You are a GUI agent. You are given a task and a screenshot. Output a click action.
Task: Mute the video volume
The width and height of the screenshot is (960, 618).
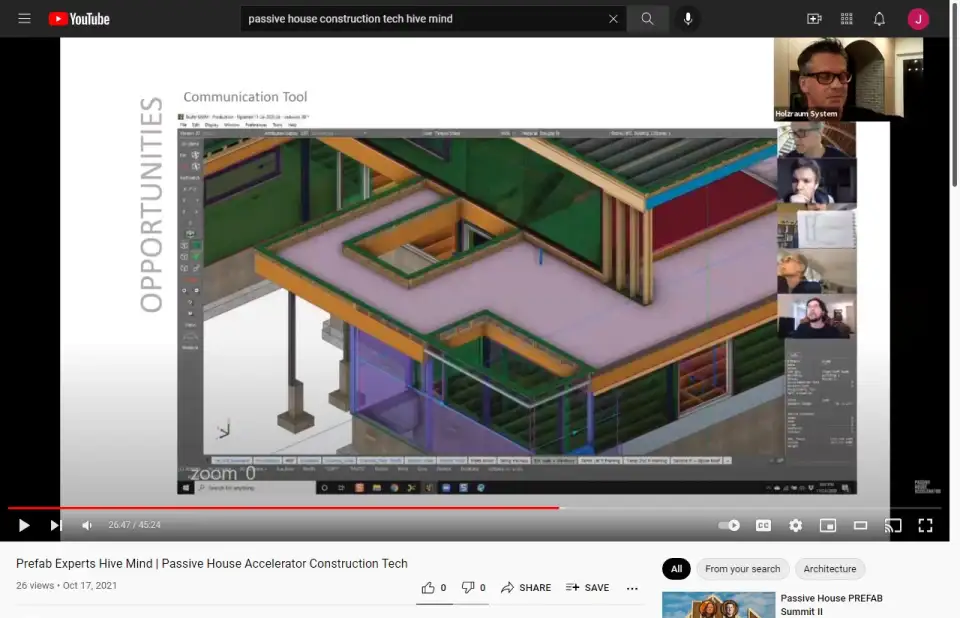tap(87, 525)
